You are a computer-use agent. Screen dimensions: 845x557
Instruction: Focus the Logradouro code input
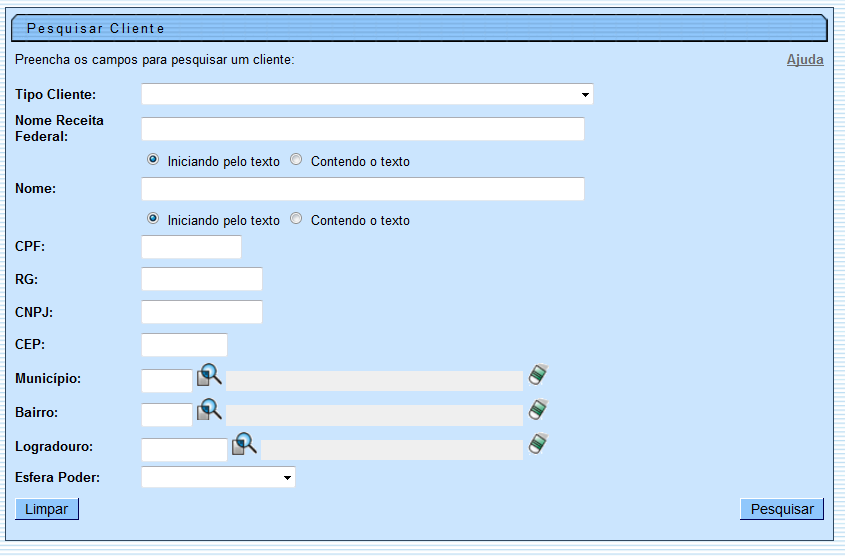tap(184, 450)
